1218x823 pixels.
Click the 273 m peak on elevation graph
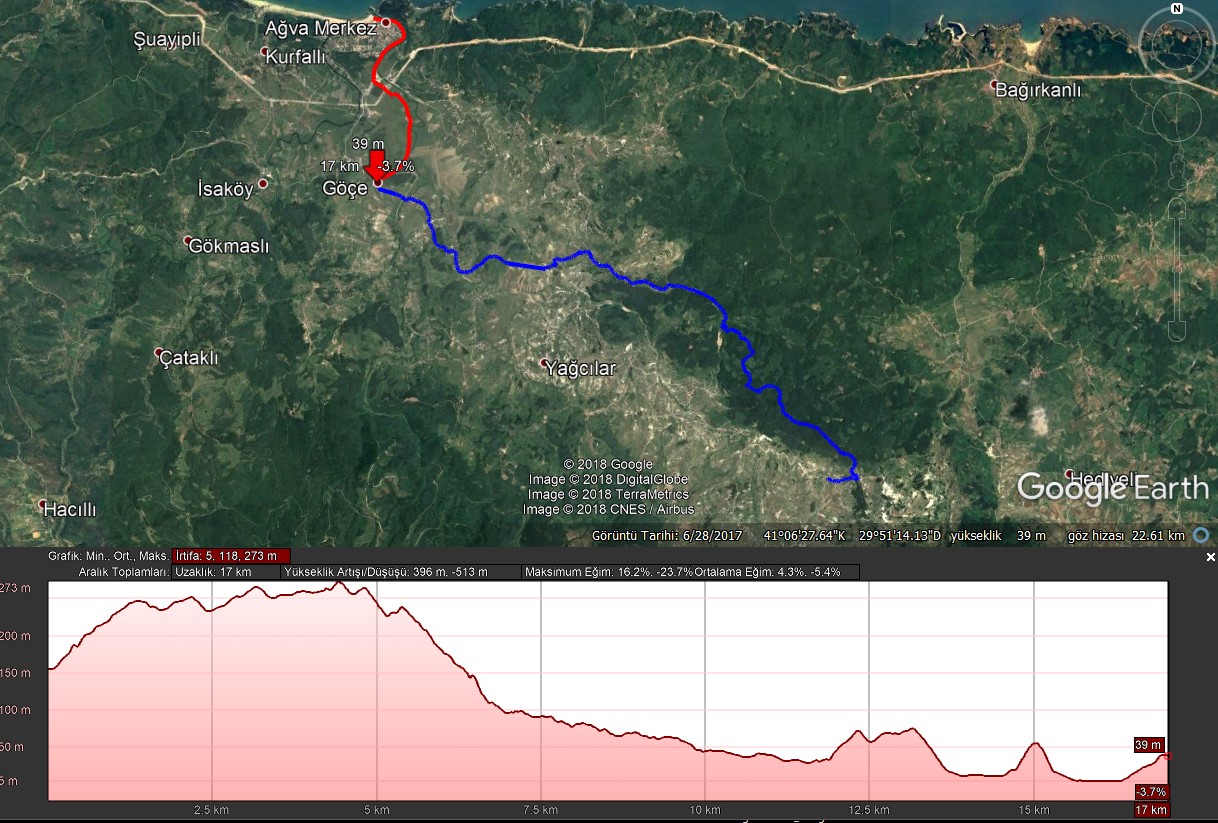tap(339, 583)
